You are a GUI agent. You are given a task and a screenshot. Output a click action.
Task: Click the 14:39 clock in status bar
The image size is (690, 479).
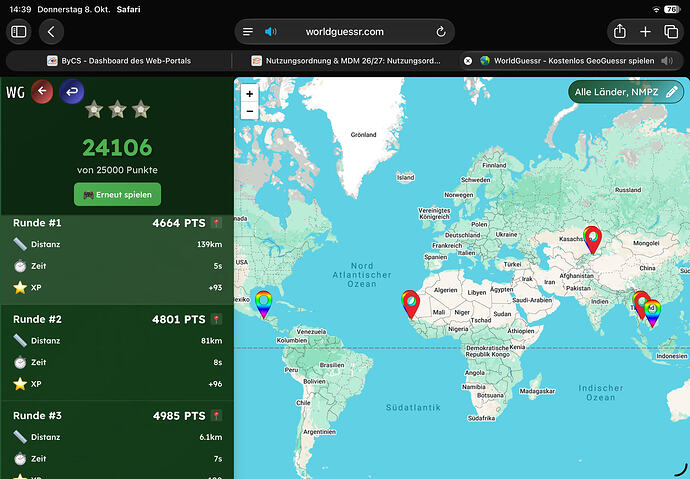pos(20,9)
